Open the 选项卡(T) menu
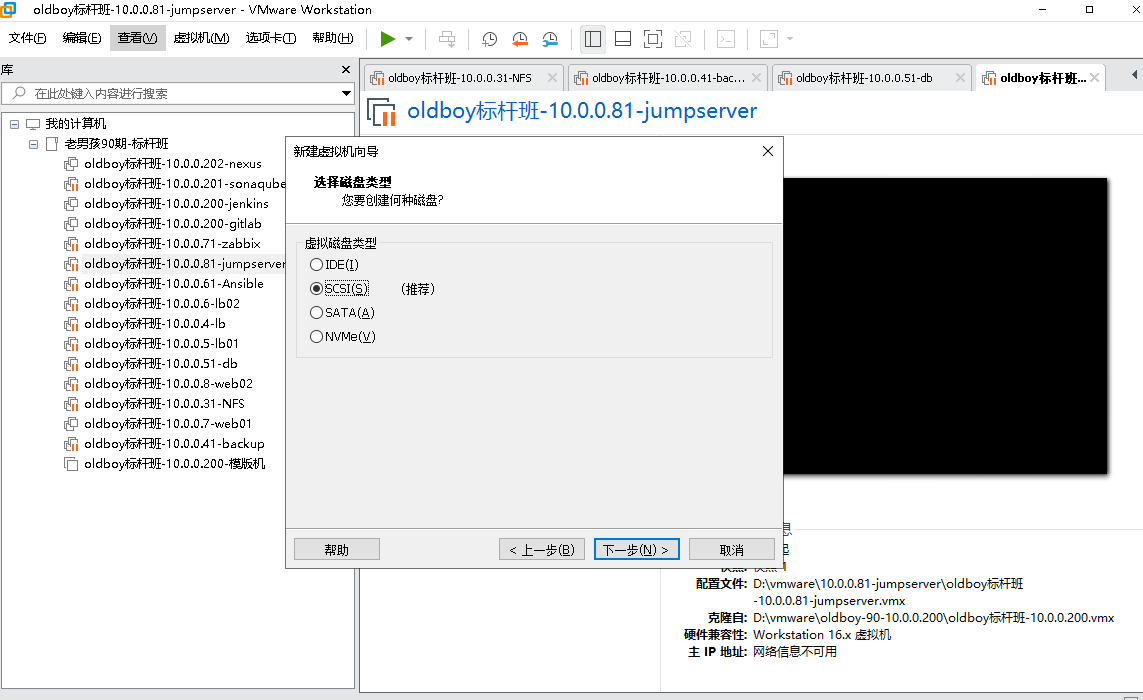The image size is (1143, 700). coord(270,38)
